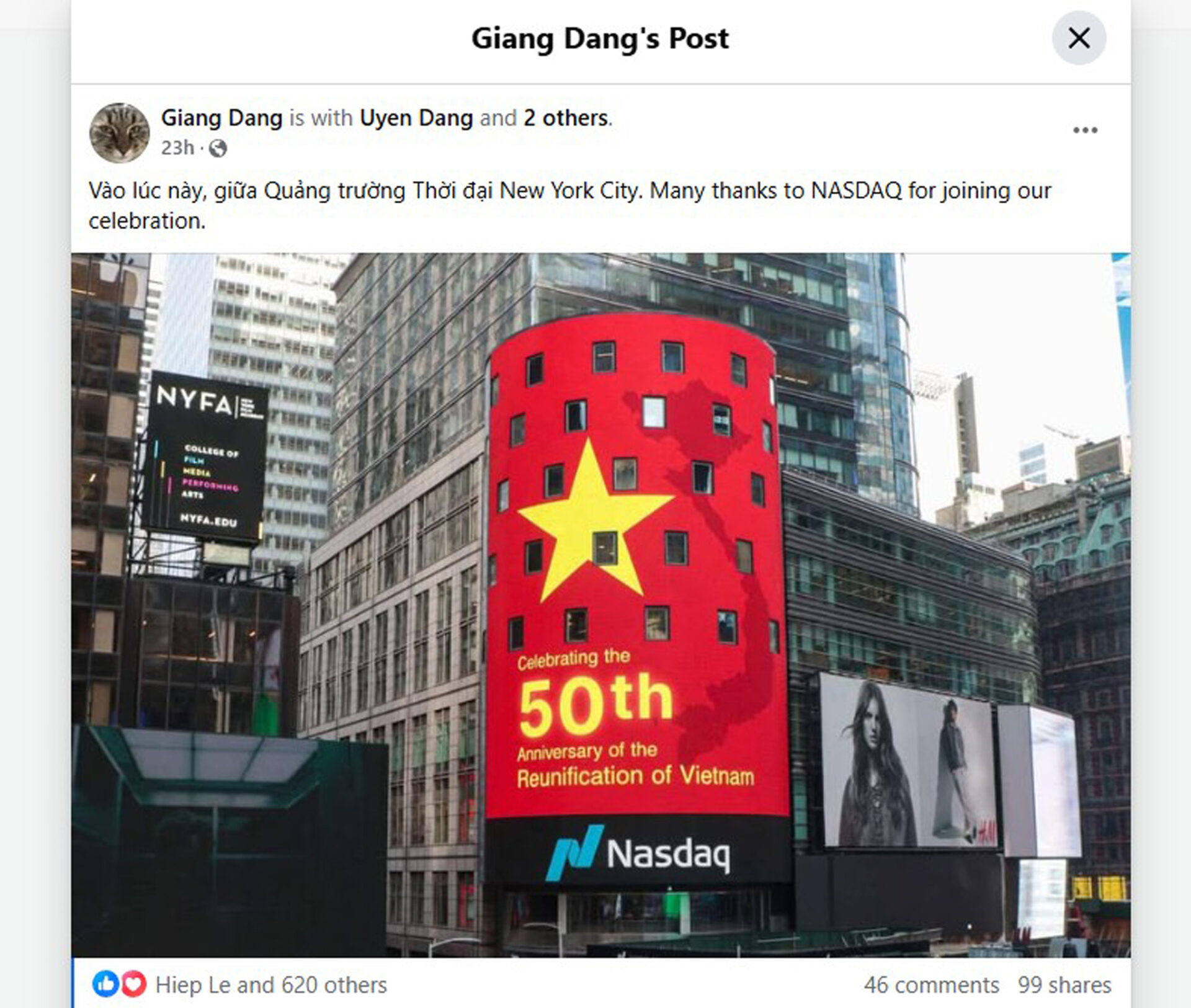
Task: Open the 23h post timestamp
Action: [x=177, y=148]
